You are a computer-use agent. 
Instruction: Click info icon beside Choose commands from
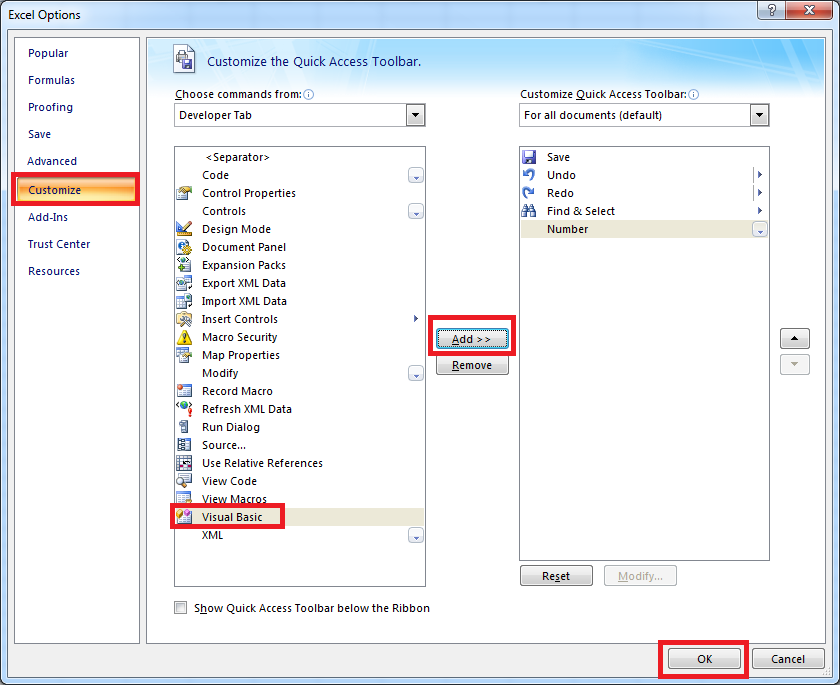[309, 94]
